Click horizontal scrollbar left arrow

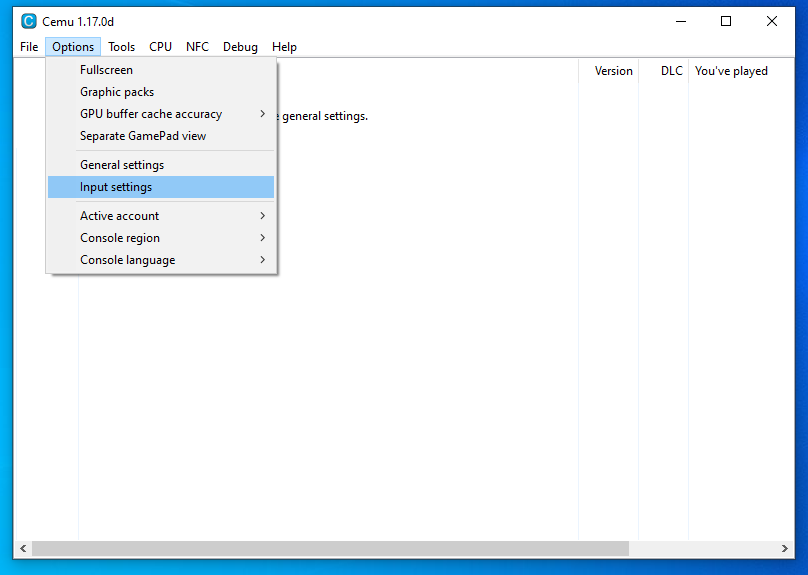coord(23,548)
